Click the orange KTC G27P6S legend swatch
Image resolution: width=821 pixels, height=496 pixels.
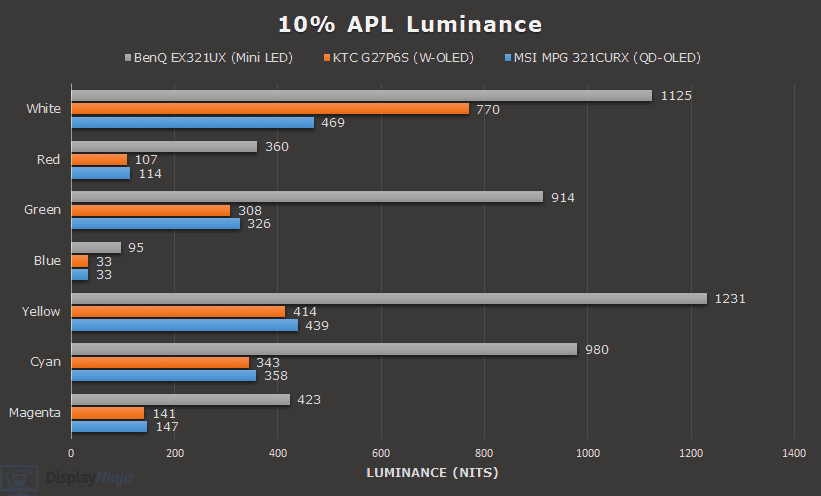point(327,58)
